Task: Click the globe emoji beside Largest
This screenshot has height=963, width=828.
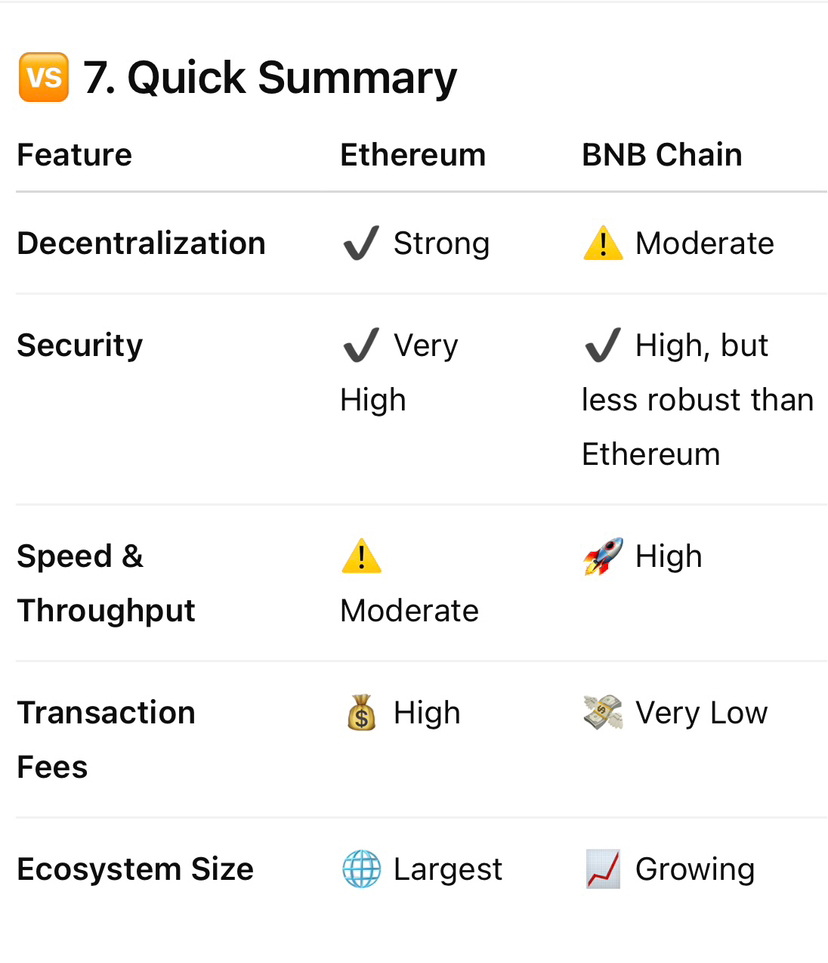Action: [361, 869]
